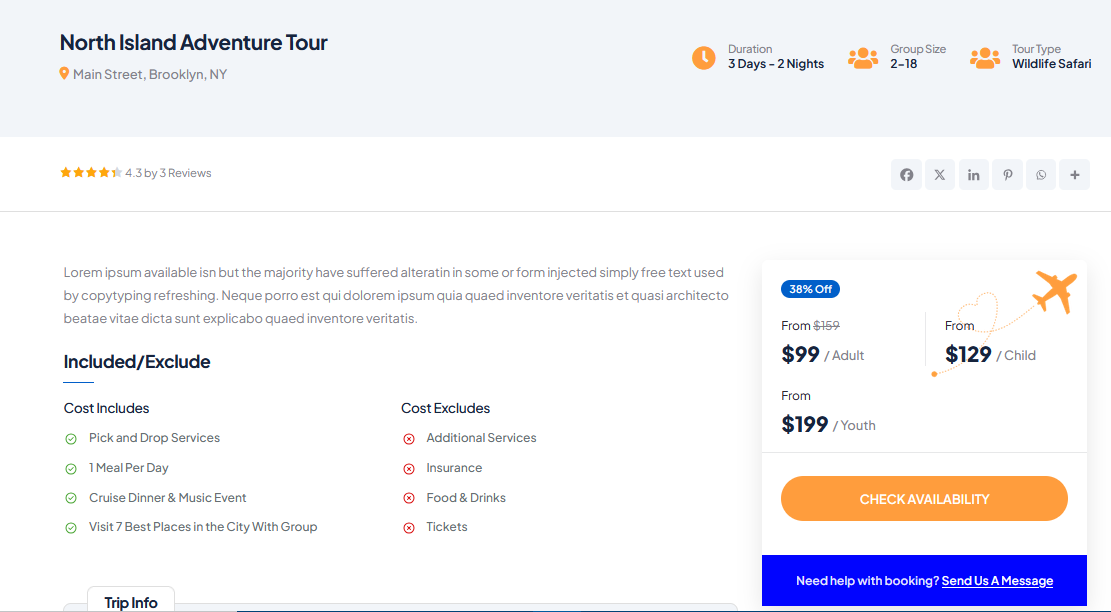The image size is (1111, 612).
Task: Click the orange clock Duration icon
Action: coord(704,58)
